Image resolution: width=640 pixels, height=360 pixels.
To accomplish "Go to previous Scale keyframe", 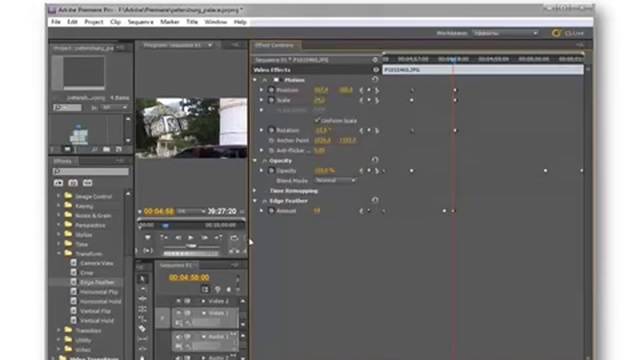I will [x=361, y=100].
